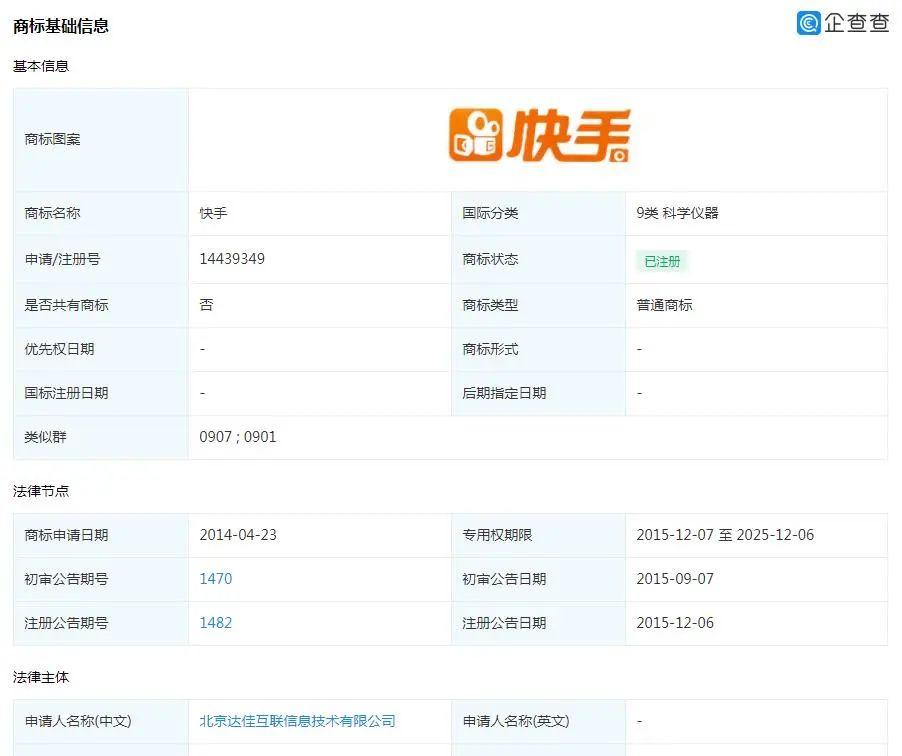Click the 快手 trademark logo image
The width and height of the screenshot is (902, 756).
(536, 135)
